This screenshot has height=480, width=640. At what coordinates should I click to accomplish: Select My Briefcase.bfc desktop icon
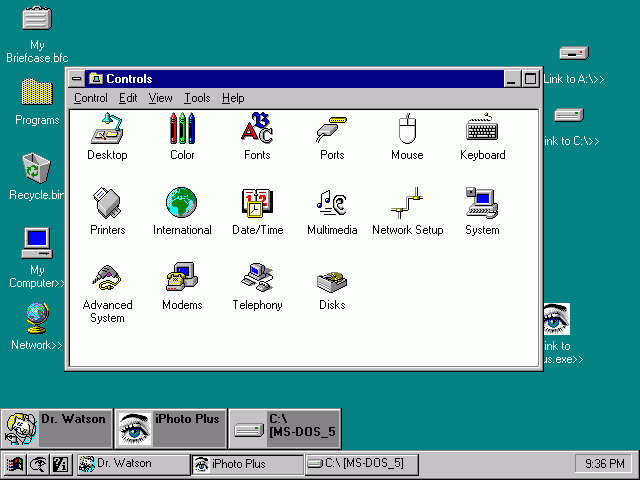[37, 18]
